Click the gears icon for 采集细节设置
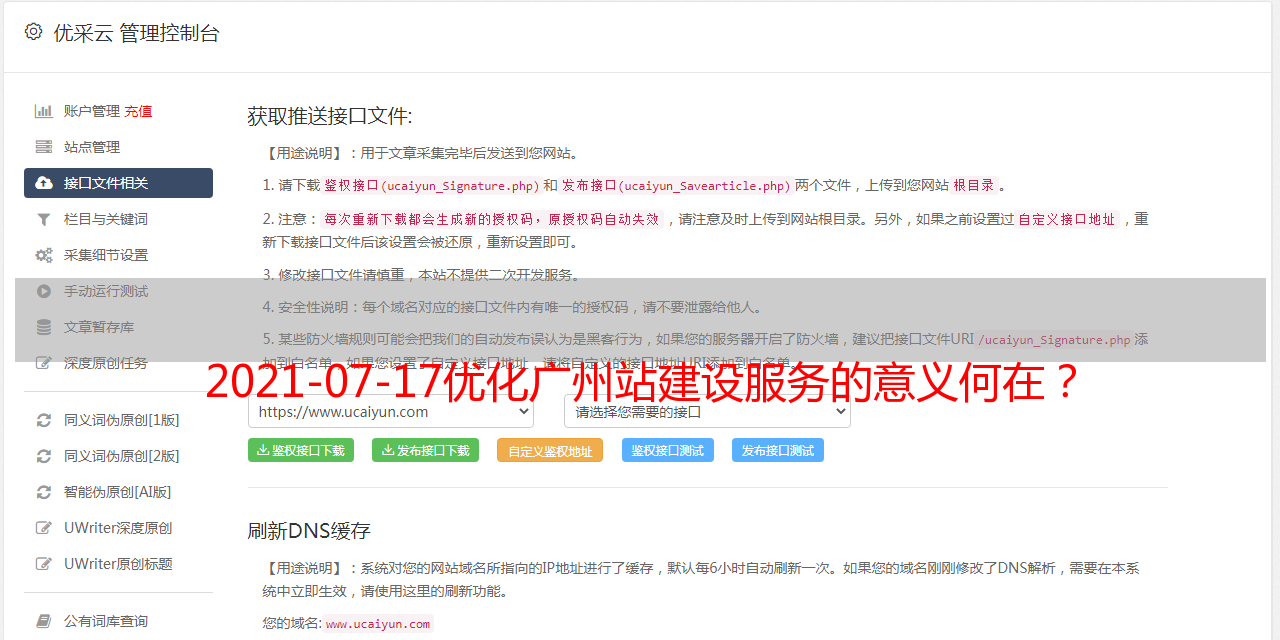Viewport: 1280px width, 640px height. [44, 255]
